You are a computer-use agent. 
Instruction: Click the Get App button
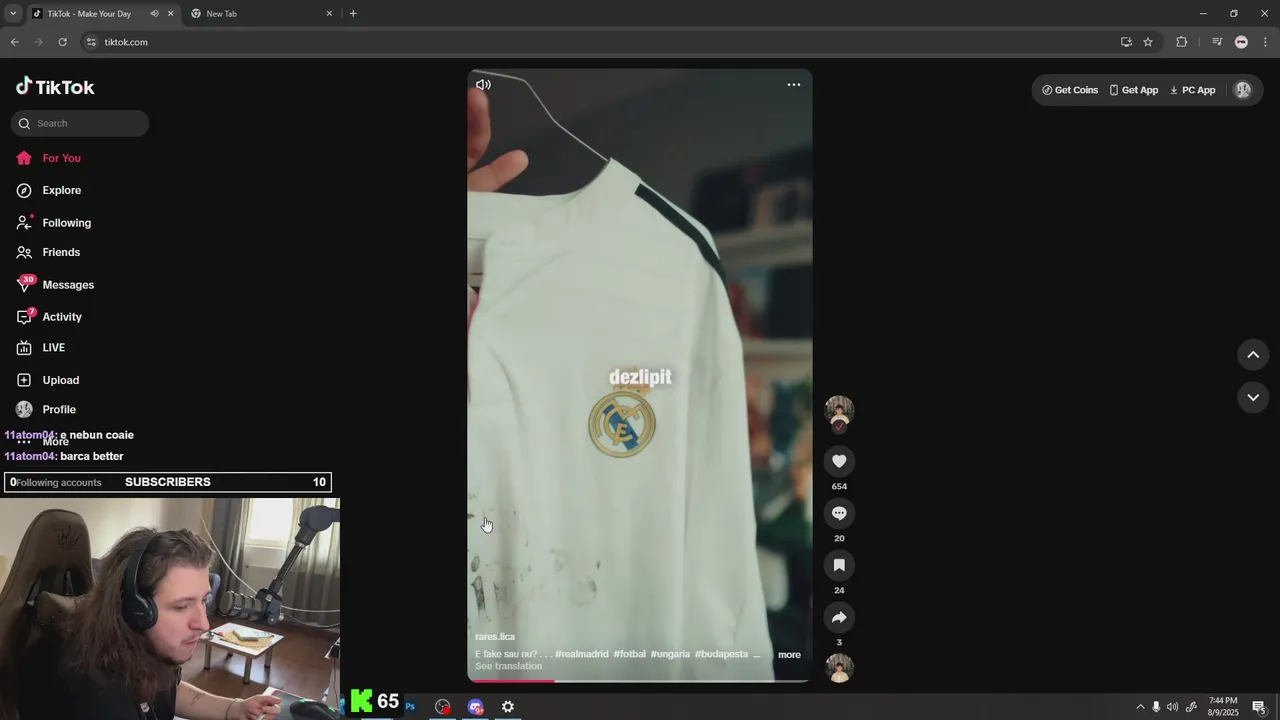pos(1134,90)
